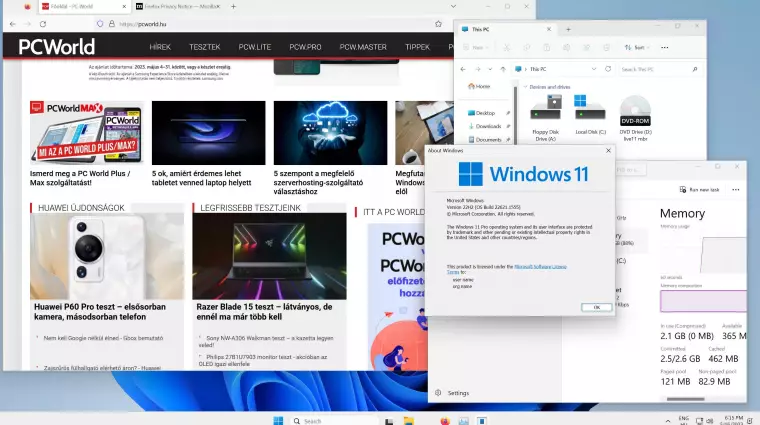Open the TESZTEK menu on PCWorld
The height and width of the screenshot is (425, 760).
(205, 47)
